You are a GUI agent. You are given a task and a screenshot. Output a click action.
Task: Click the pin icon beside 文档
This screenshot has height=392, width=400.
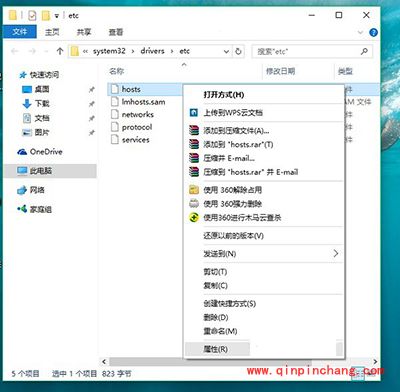(x=91, y=118)
